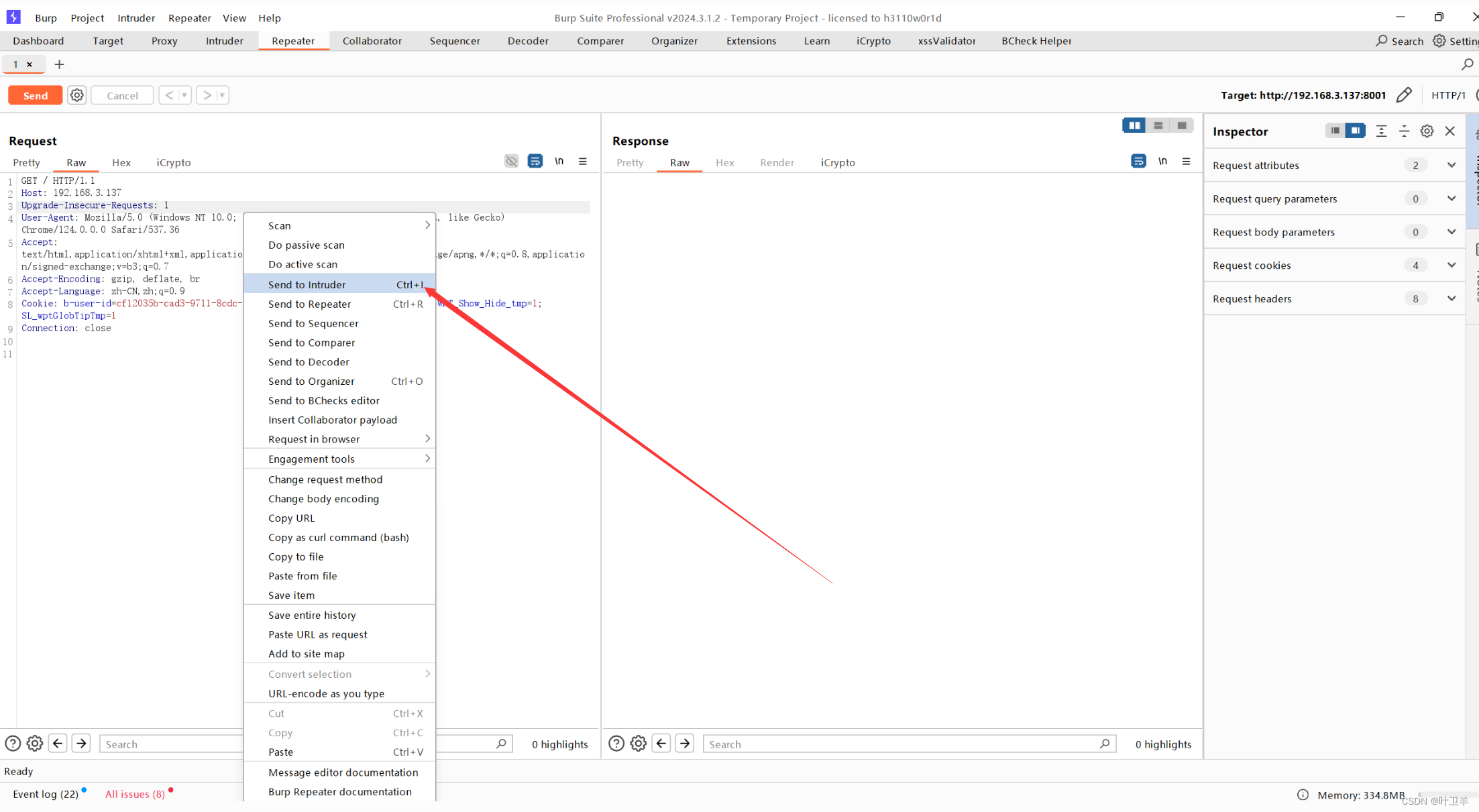1479x812 pixels.
Task: Click the Cancel button
Action: pos(122,95)
